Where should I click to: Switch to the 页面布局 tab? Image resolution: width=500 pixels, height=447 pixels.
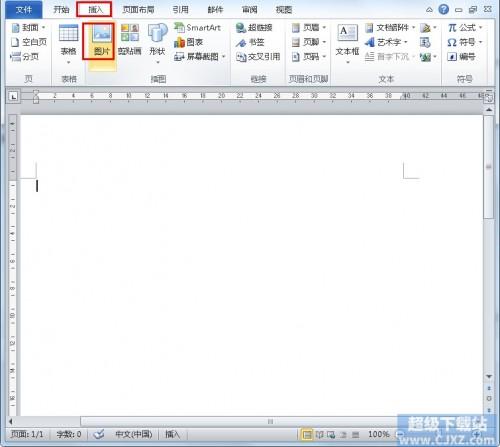(138, 10)
